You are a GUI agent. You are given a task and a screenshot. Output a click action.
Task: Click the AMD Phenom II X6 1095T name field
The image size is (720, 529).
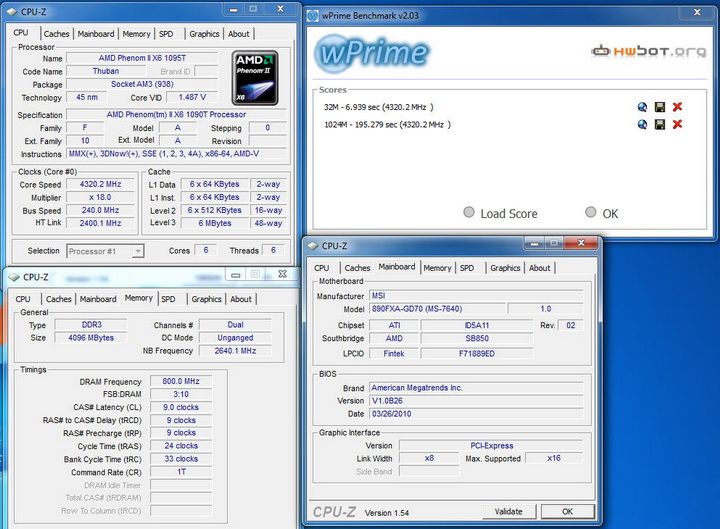(x=142, y=58)
